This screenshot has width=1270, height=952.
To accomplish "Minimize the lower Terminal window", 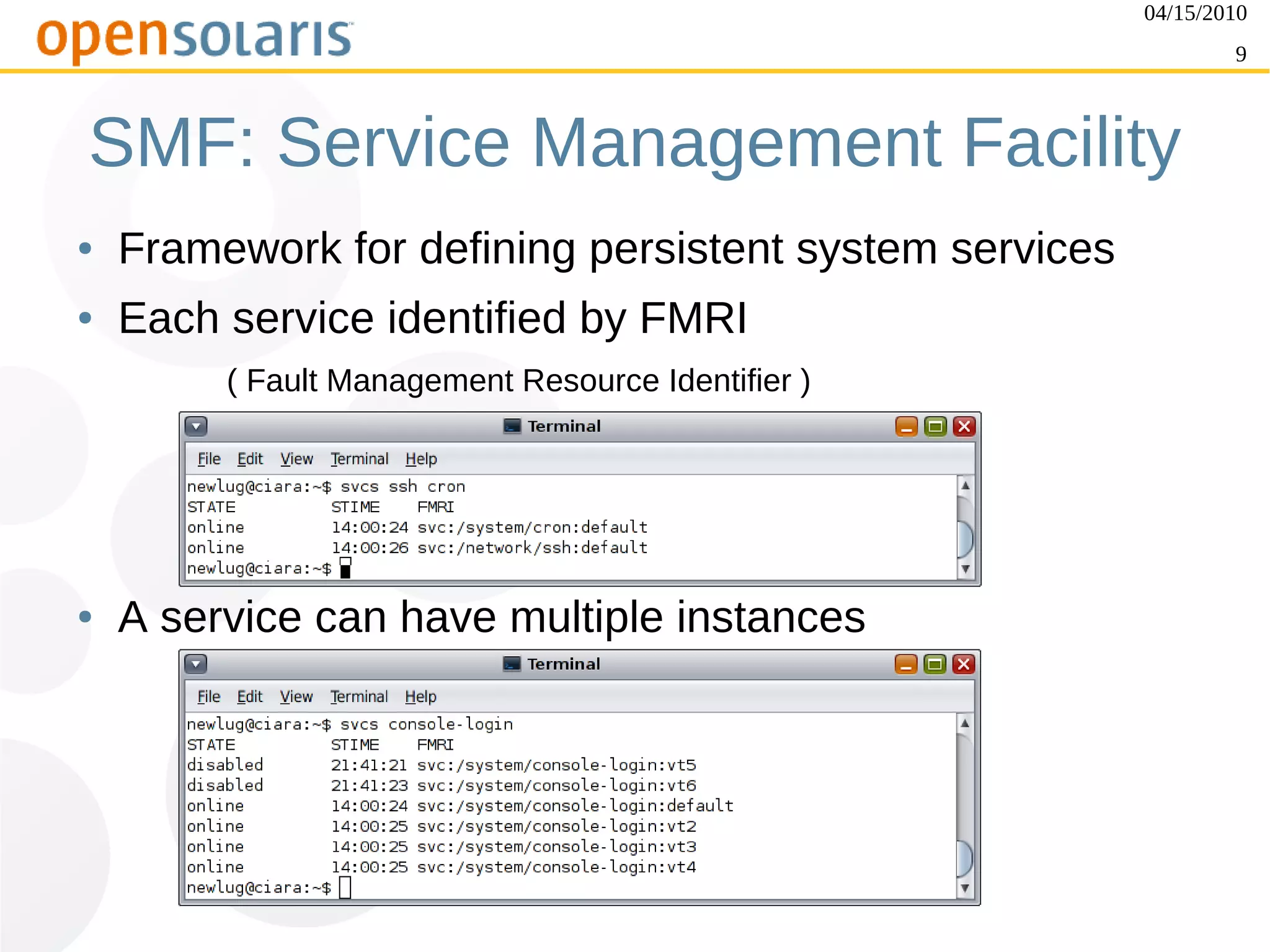I will [906, 664].
